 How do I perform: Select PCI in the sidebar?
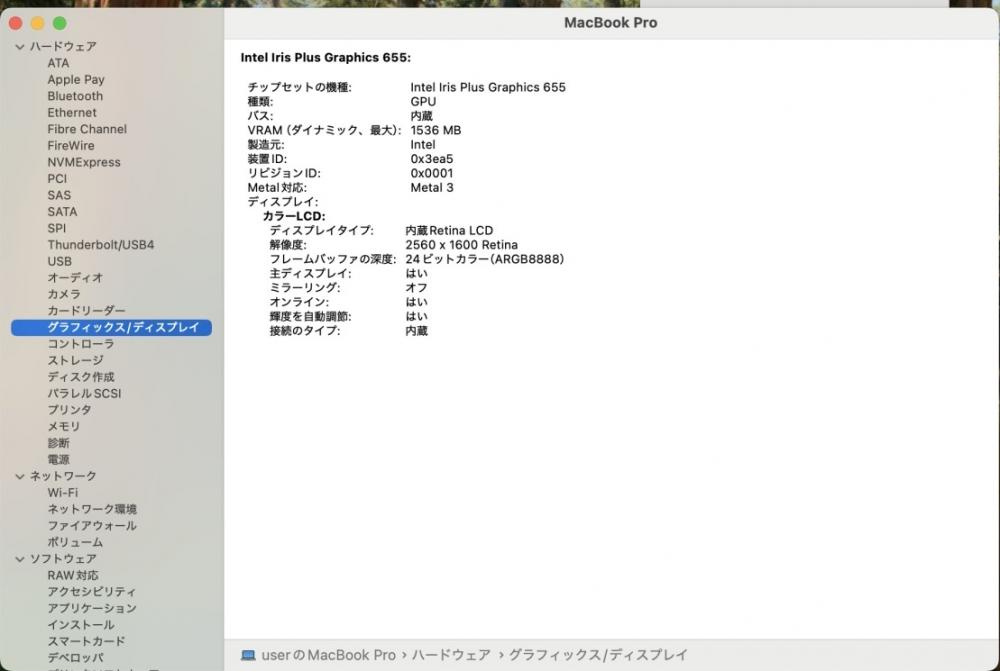click(57, 179)
